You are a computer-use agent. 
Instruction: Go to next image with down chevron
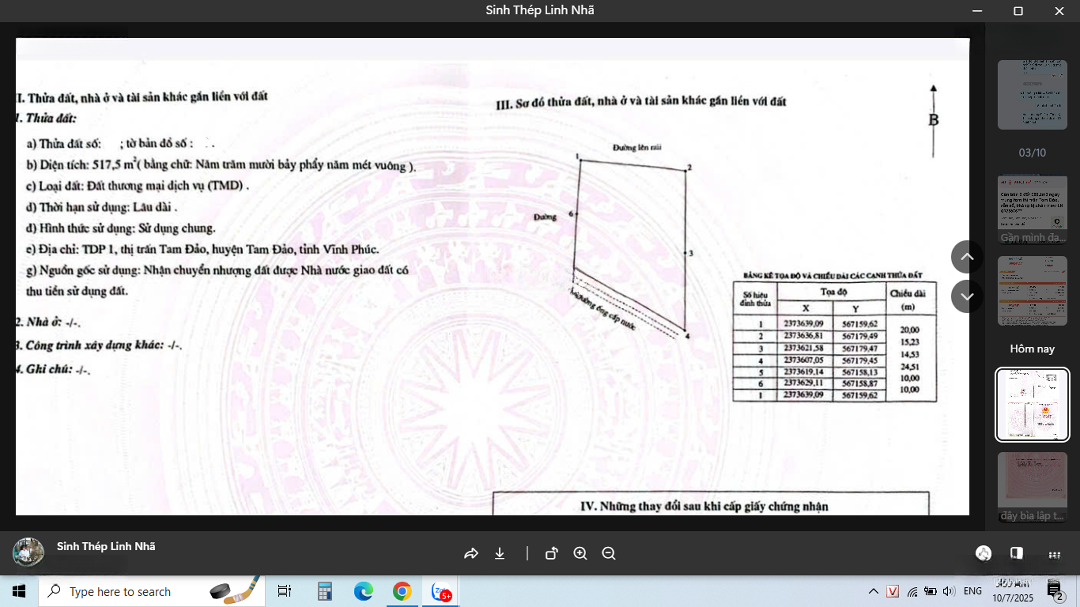tap(967, 296)
